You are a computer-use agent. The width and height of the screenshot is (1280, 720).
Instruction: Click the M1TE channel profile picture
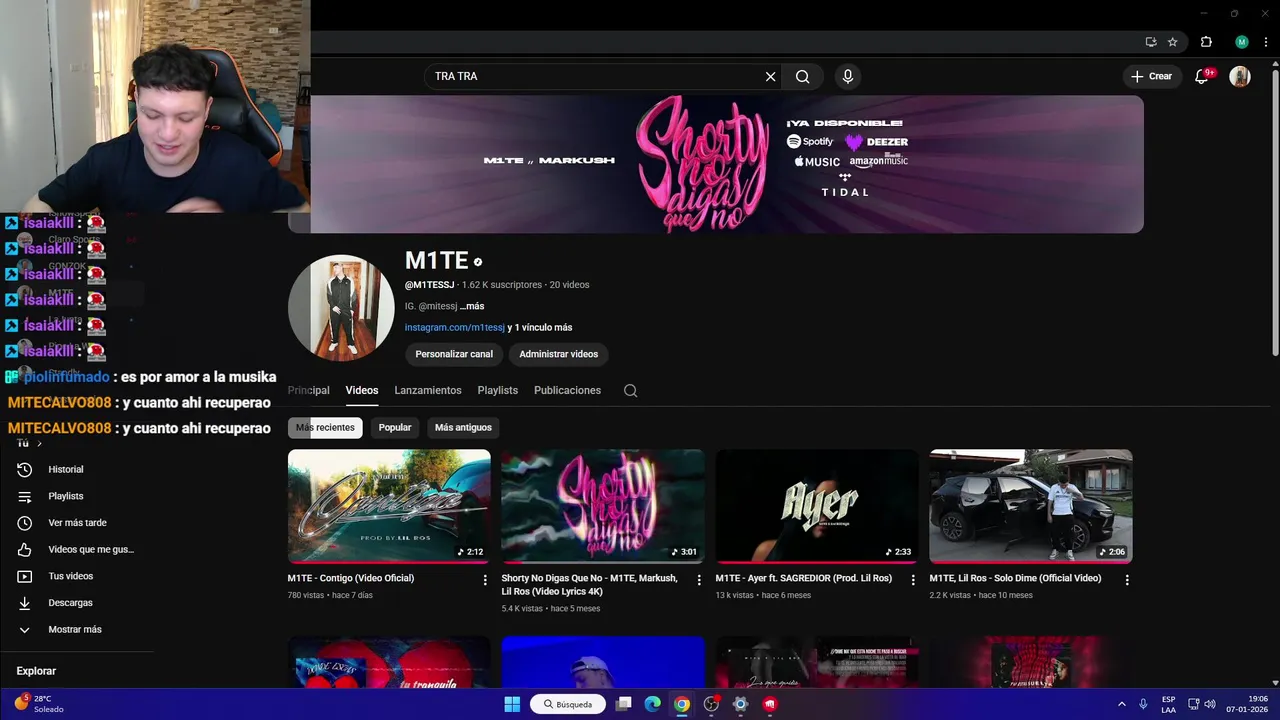tap(341, 308)
